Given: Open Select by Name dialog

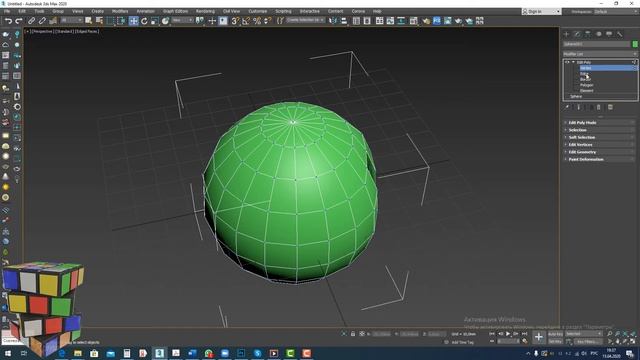Looking at the screenshot, I should [99, 21].
